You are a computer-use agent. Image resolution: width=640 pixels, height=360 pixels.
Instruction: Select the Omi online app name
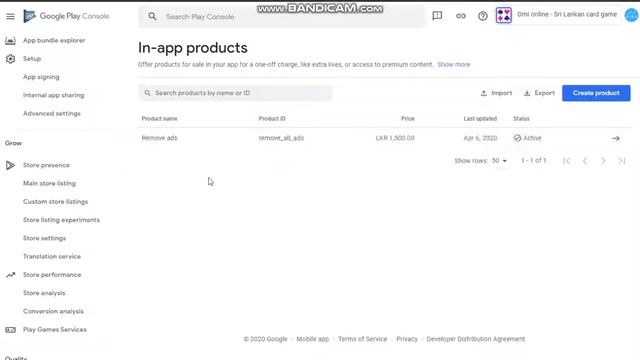567,15
